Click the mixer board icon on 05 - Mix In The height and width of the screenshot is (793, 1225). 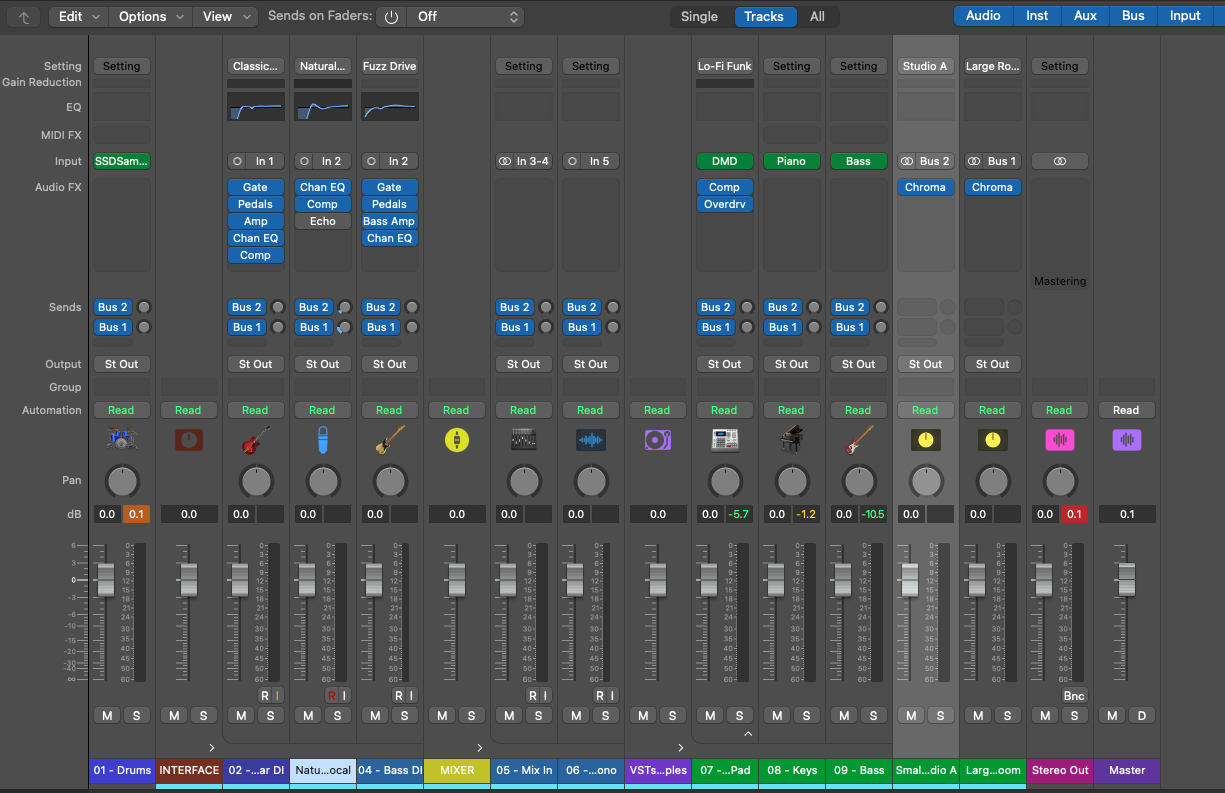523,439
